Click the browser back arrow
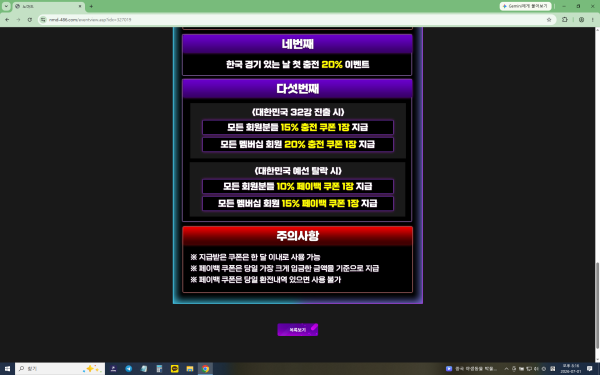The width and height of the screenshot is (600, 375). tap(7, 20)
